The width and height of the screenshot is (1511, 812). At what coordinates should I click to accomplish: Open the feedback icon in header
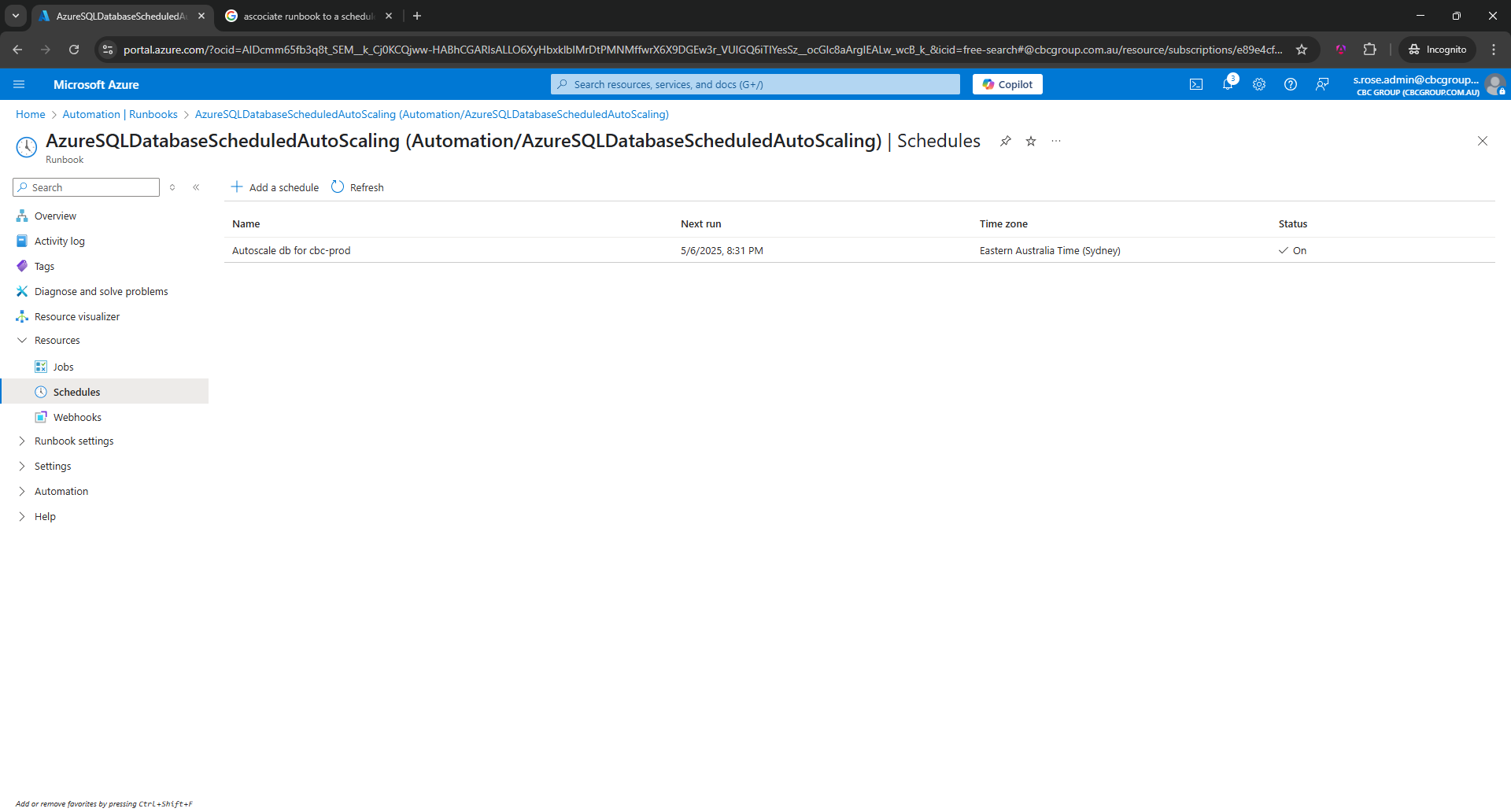pos(1322,84)
